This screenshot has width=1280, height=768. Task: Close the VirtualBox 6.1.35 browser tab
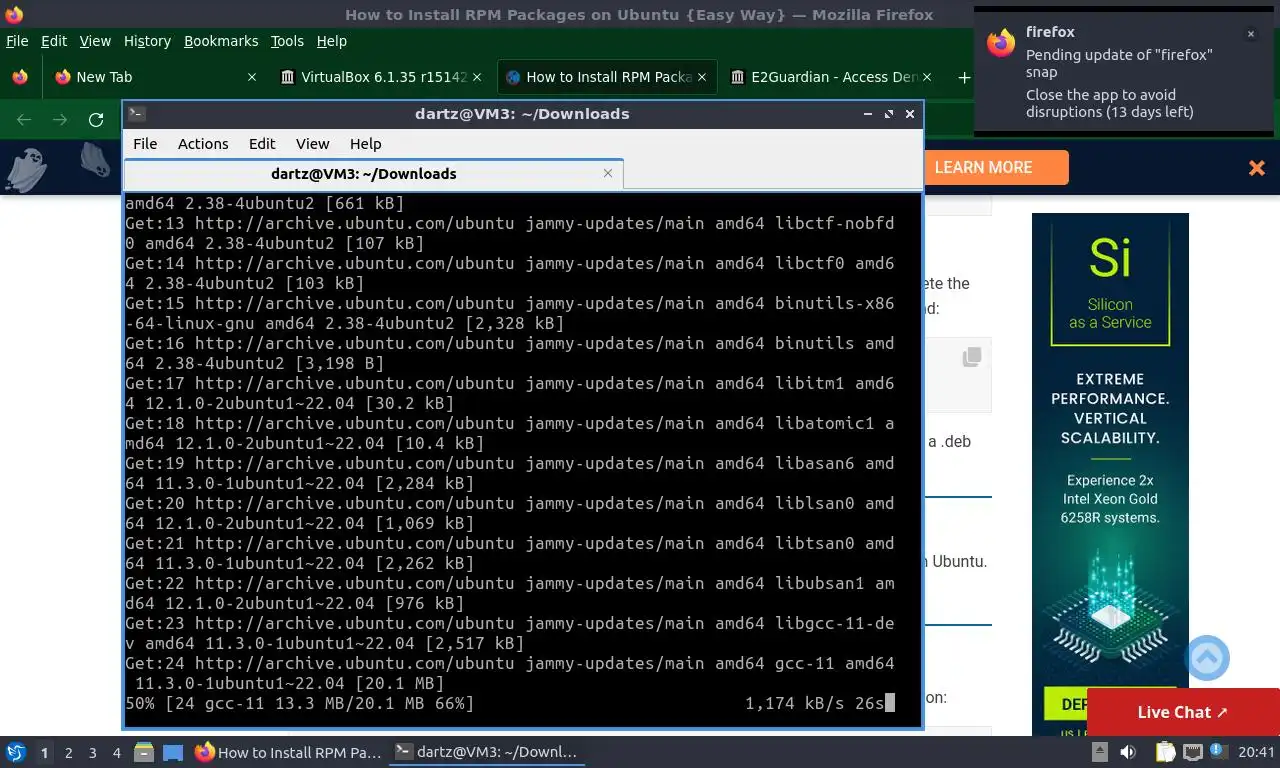click(x=477, y=77)
